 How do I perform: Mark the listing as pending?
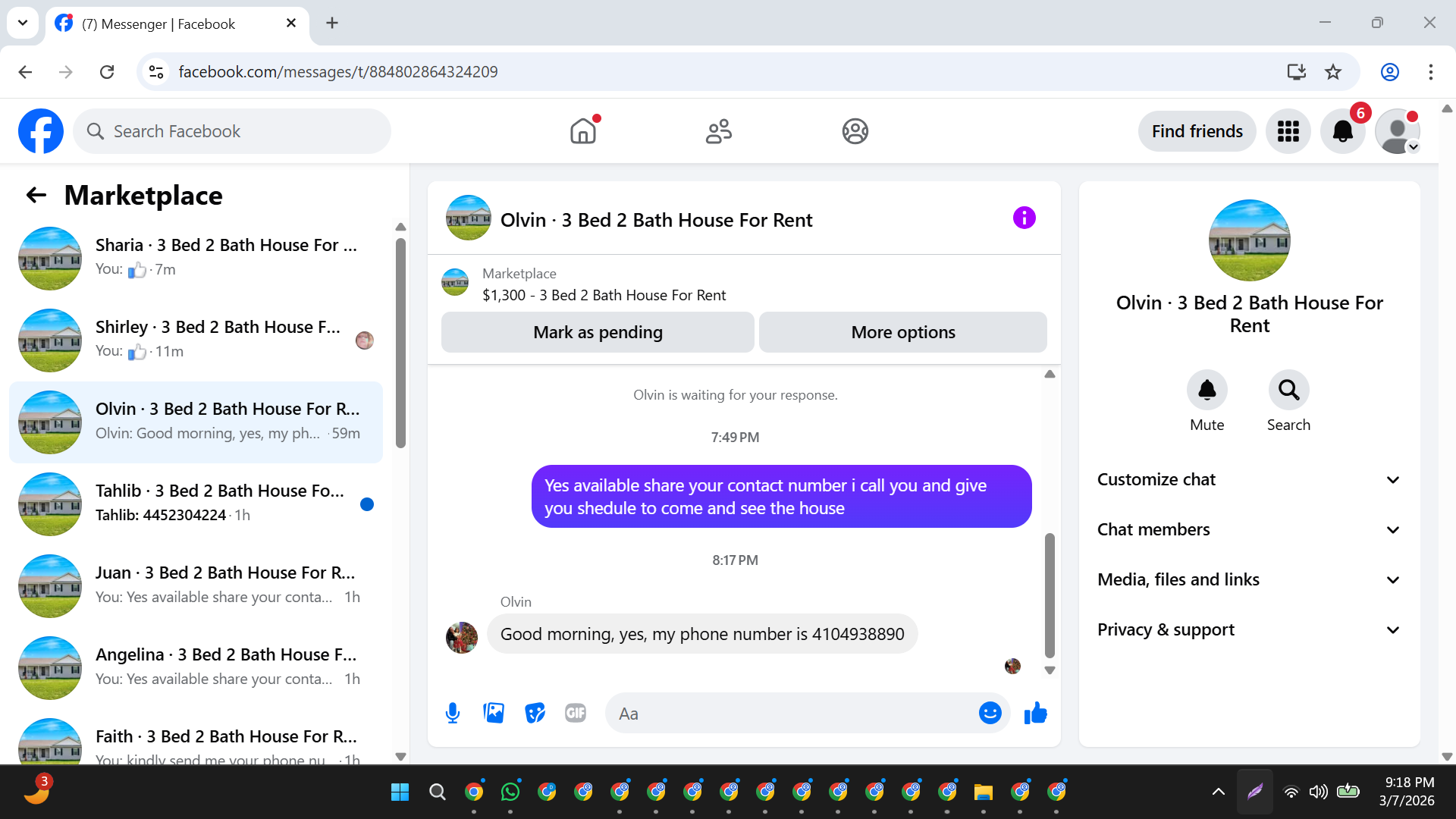tap(598, 332)
